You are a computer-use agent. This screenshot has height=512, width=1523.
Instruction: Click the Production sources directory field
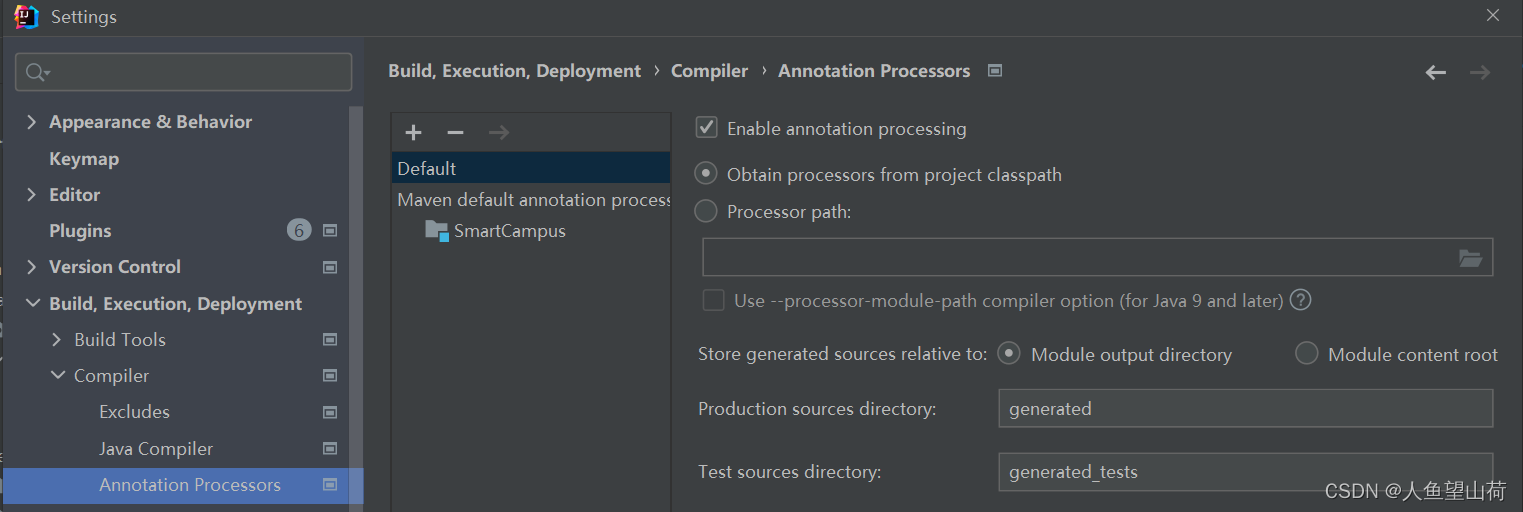[x=1244, y=408]
